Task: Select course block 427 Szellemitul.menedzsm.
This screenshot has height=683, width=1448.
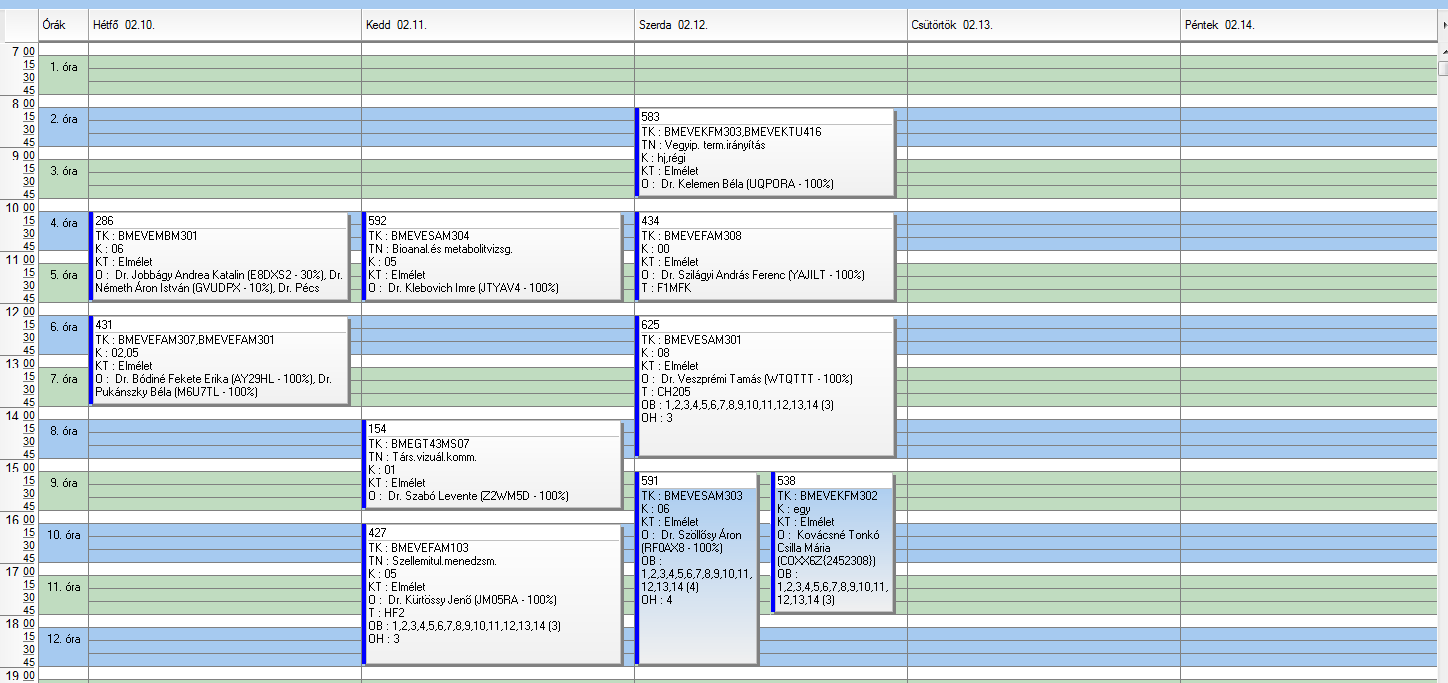Action: coord(492,594)
